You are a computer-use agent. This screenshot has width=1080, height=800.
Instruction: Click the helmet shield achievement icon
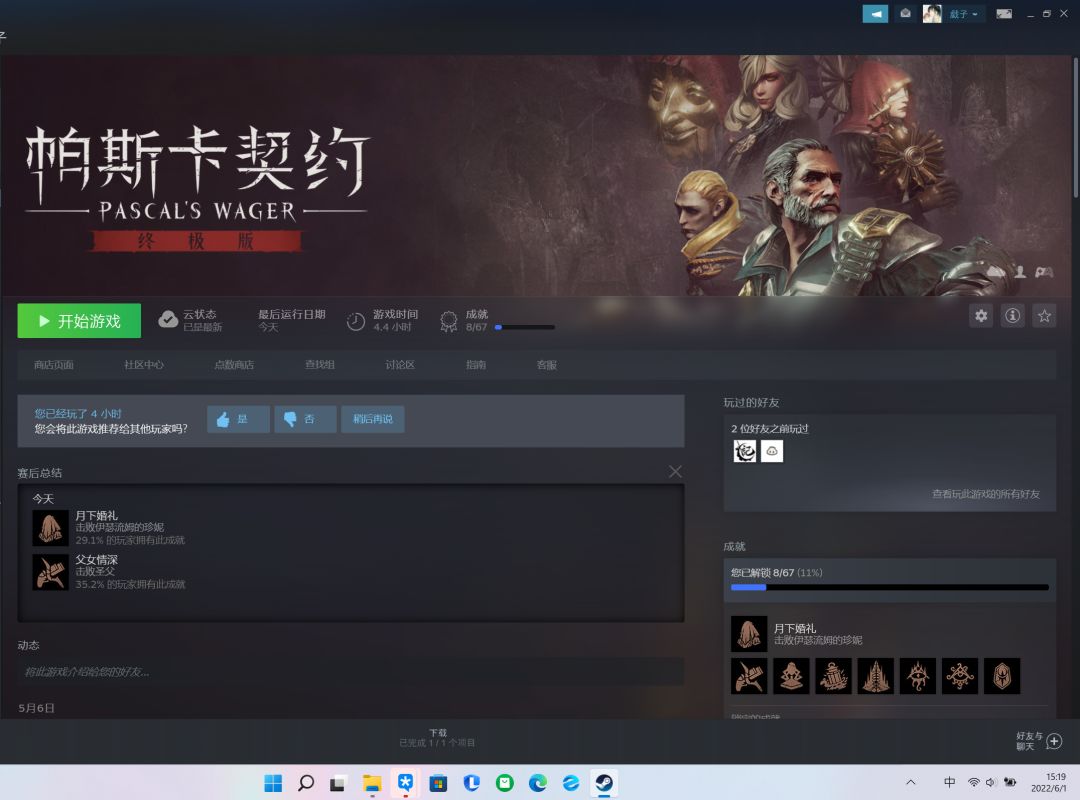coord(1002,676)
